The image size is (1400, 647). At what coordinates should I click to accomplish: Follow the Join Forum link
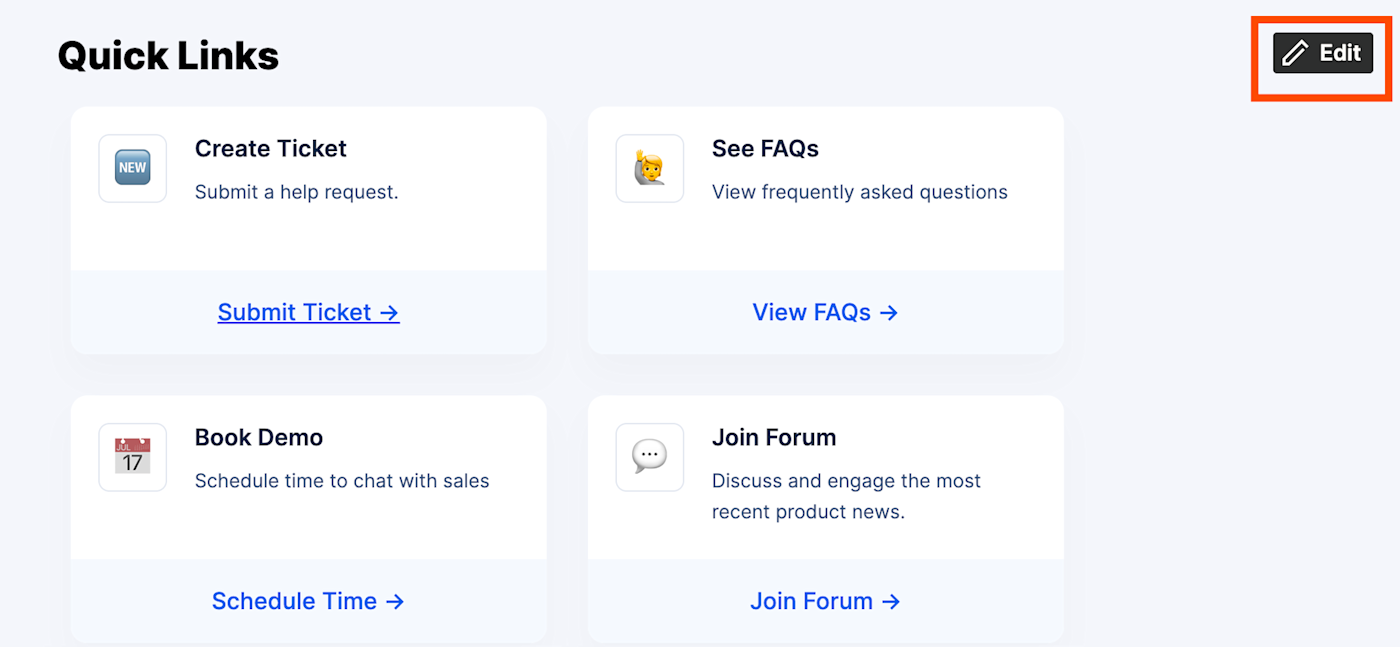[825, 601]
